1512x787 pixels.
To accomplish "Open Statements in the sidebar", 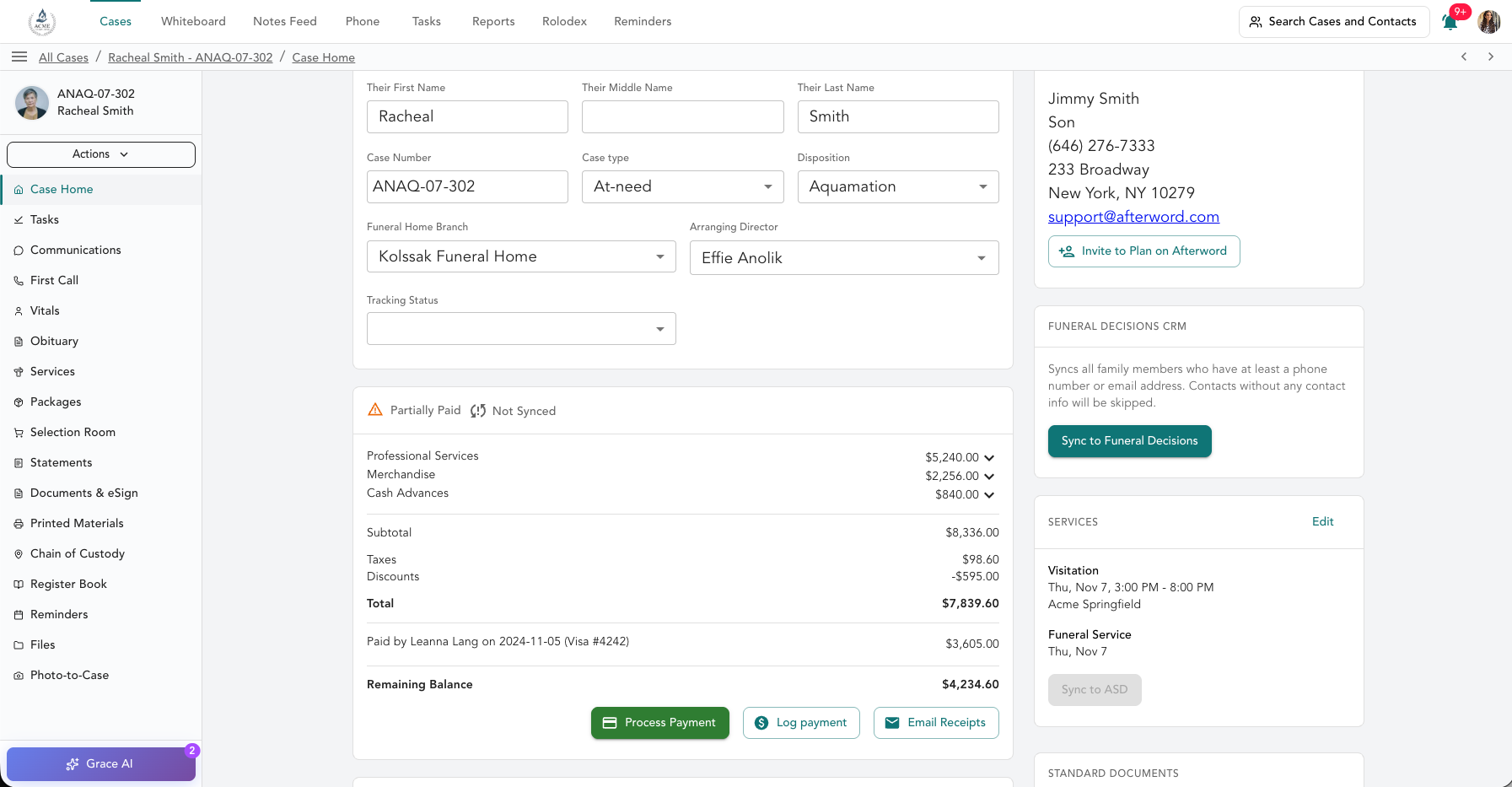I will tap(101, 462).
